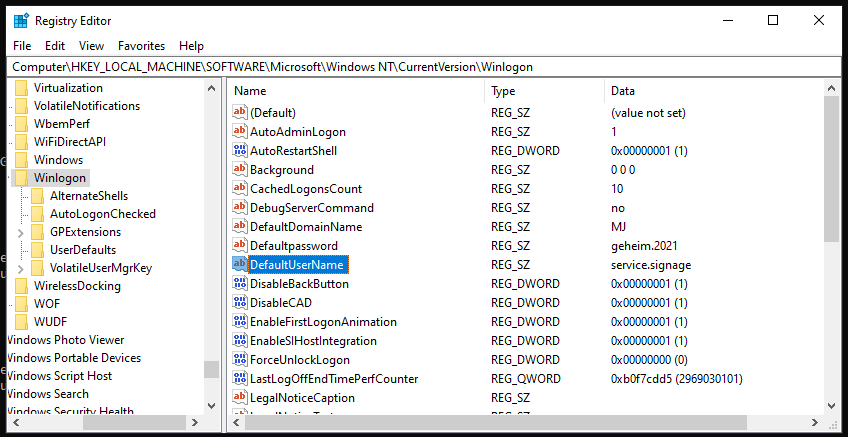
Task: Click the binary icon beside EnableSIHostIntegration
Action: pyautogui.click(x=240, y=341)
